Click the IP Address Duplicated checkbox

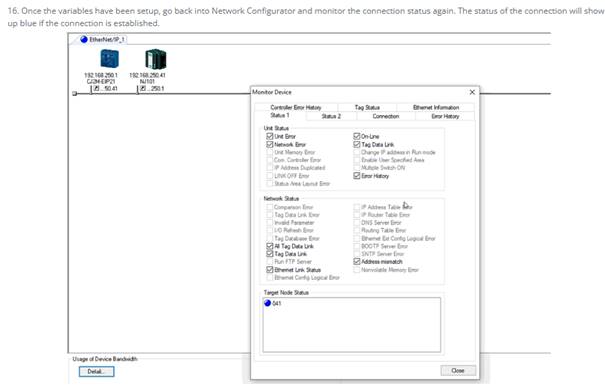(x=270, y=167)
